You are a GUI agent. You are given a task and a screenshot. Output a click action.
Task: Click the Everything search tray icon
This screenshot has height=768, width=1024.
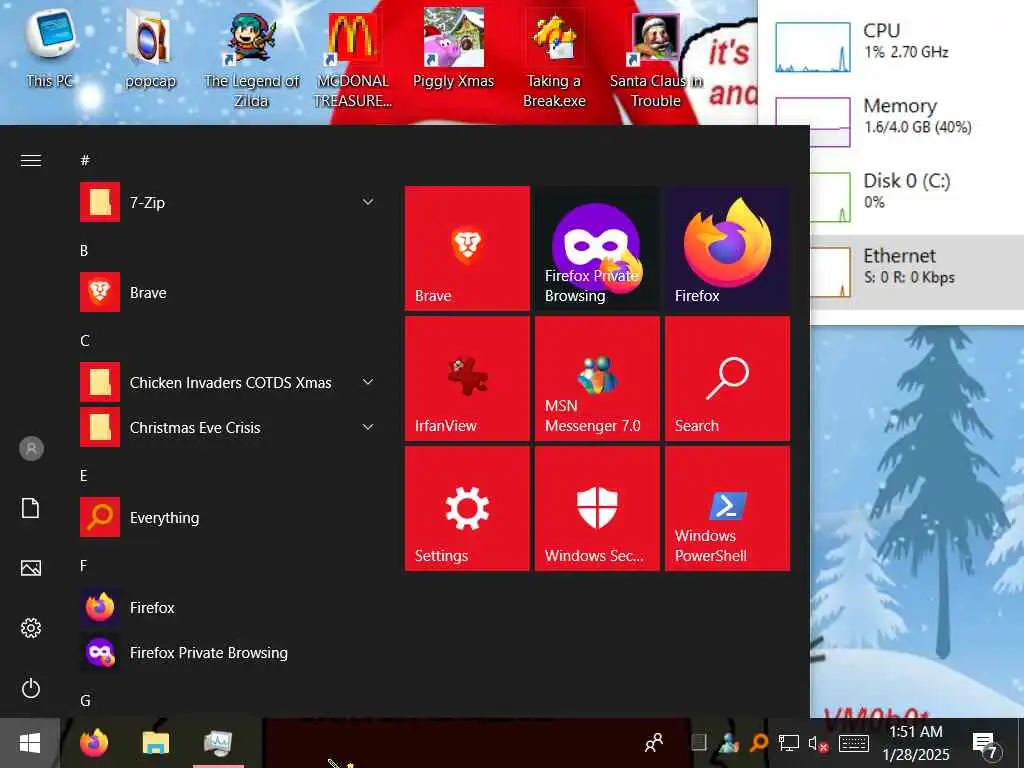758,743
